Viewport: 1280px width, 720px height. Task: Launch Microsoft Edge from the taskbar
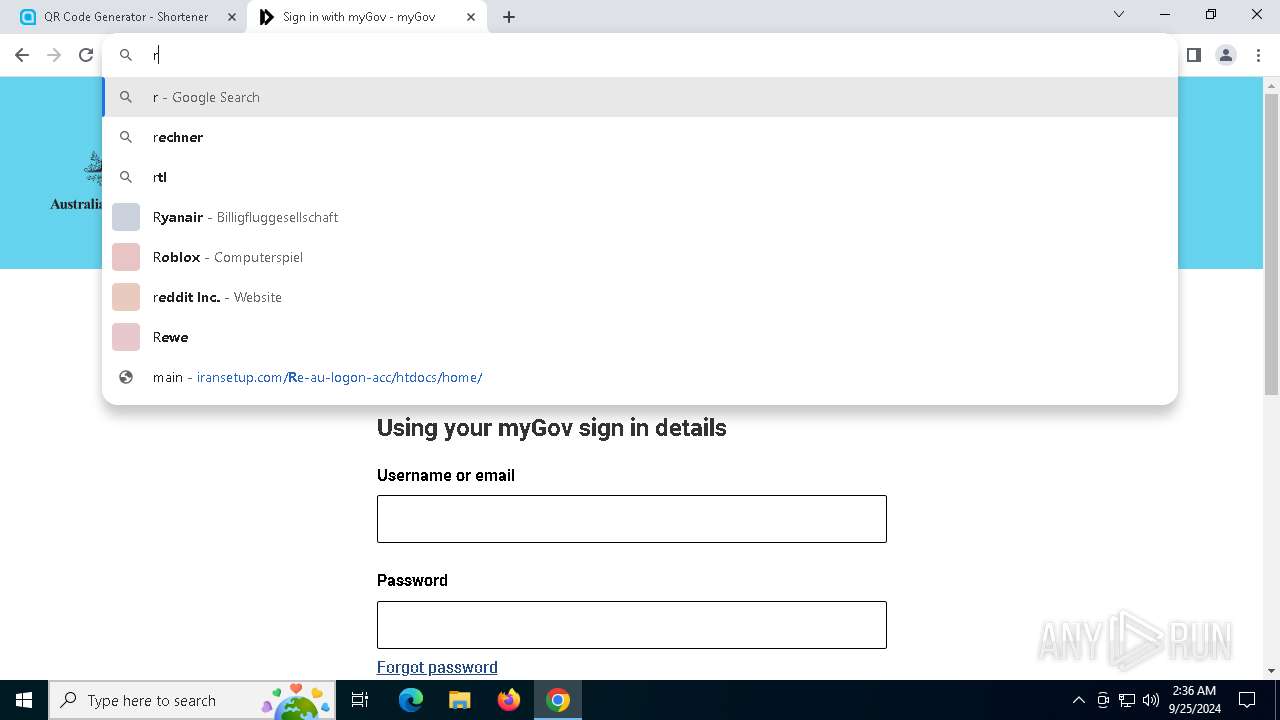[411, 700]
